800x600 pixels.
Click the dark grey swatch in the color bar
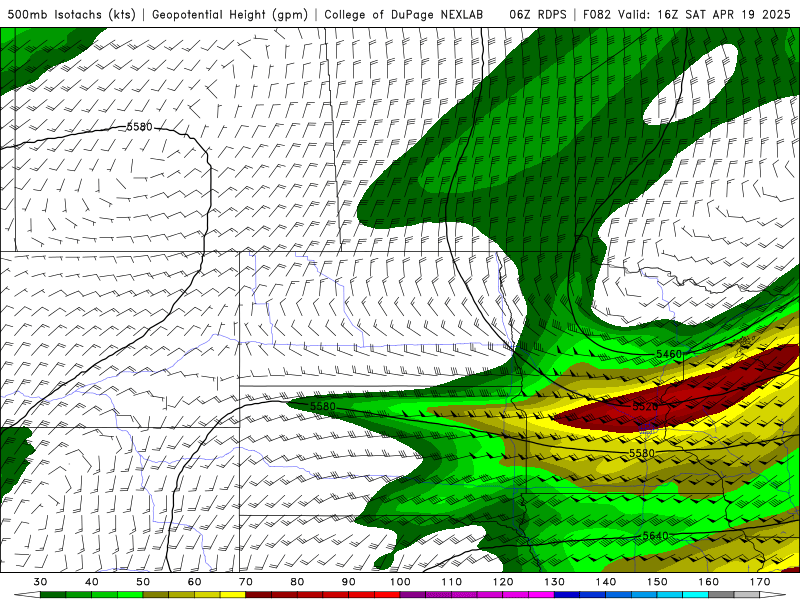tap(721, 596)
